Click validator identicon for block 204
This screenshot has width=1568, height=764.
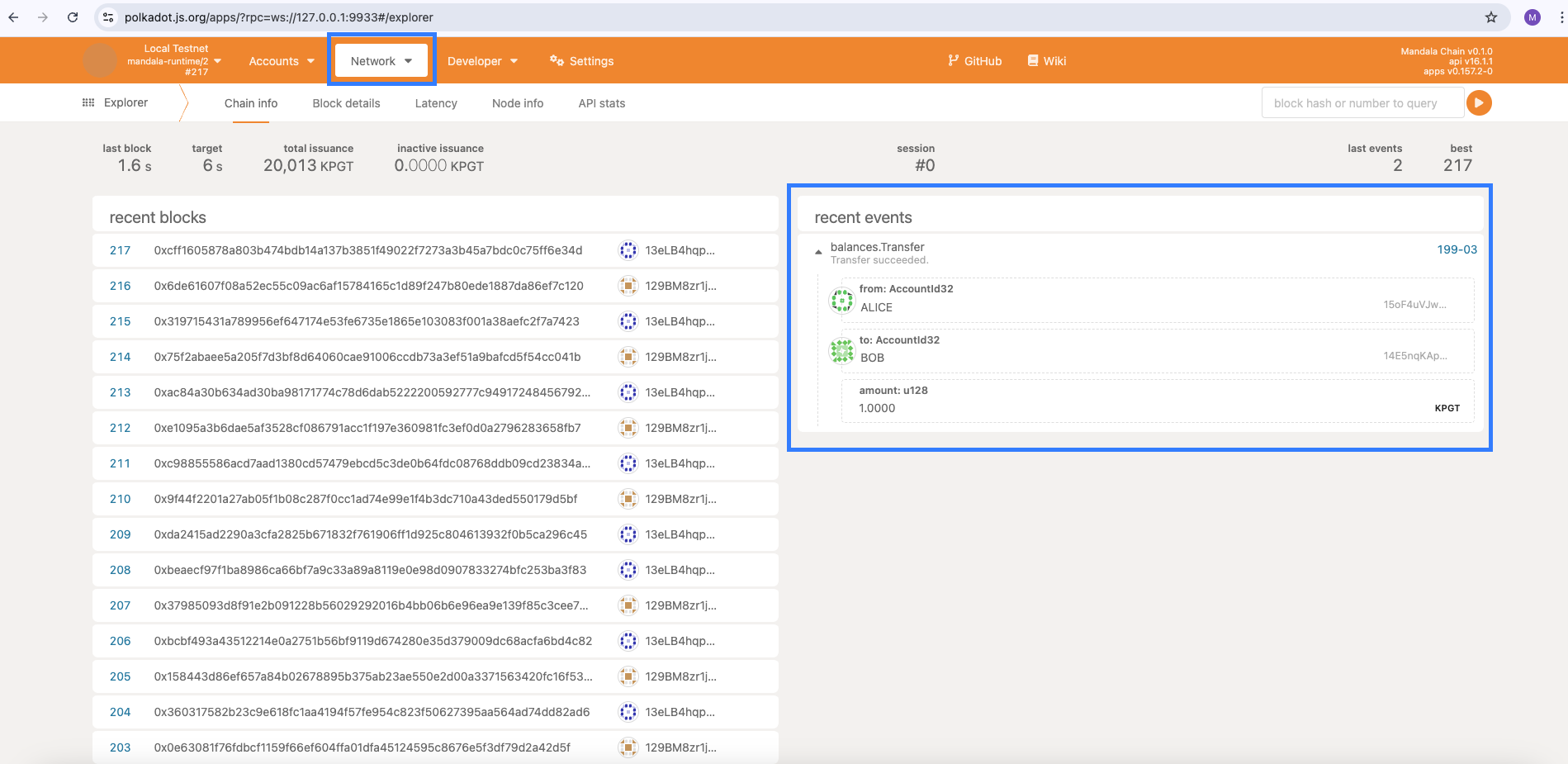pos(628,712)
